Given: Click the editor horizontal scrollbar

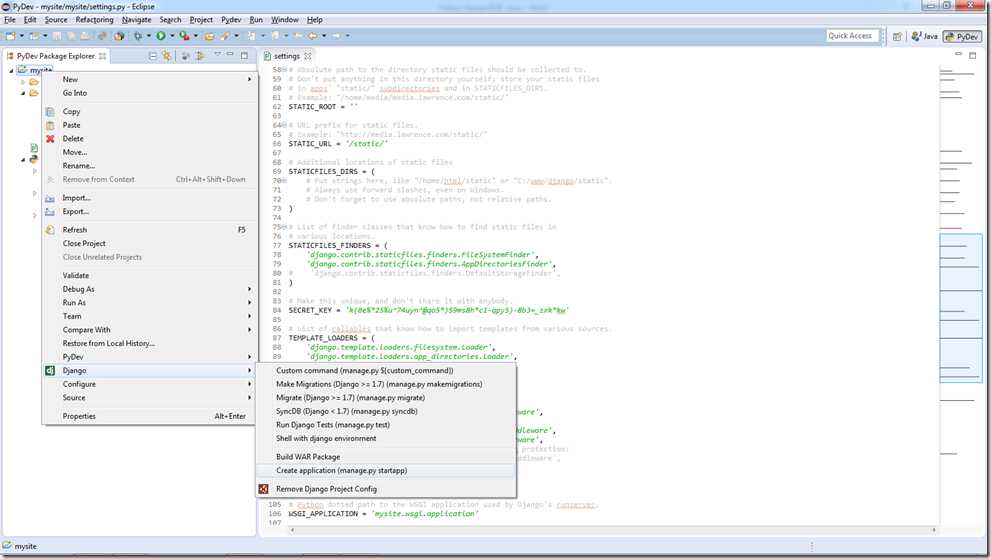Looking at the screenshot, I should (612, 530).
